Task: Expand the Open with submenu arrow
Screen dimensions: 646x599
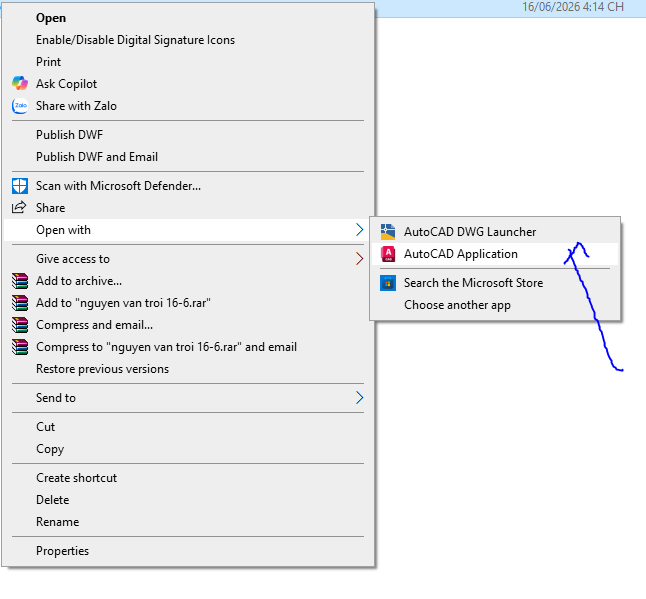Action: (359, 230)
